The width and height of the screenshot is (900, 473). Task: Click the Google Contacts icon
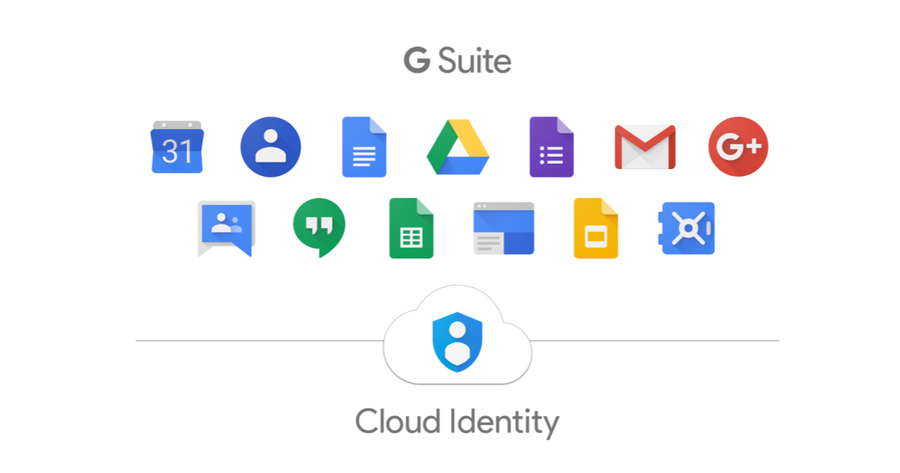(270, 147)
